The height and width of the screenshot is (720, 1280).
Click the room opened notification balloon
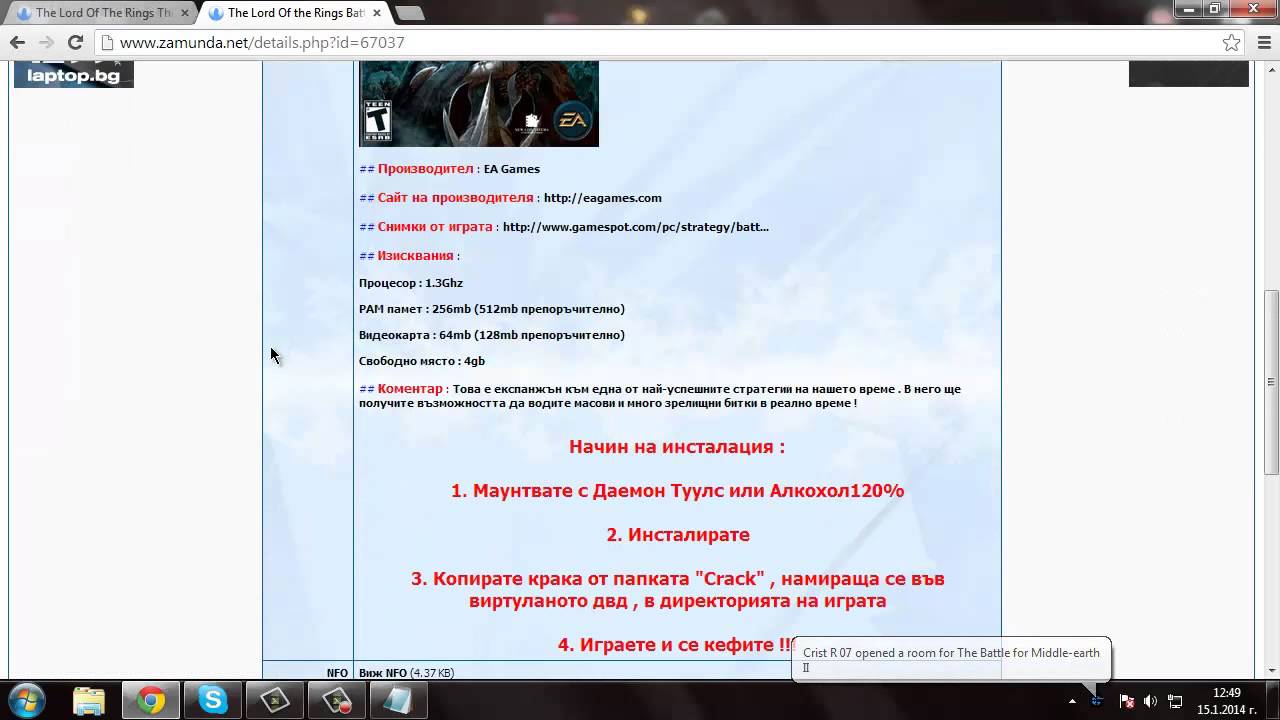(951, 659)
